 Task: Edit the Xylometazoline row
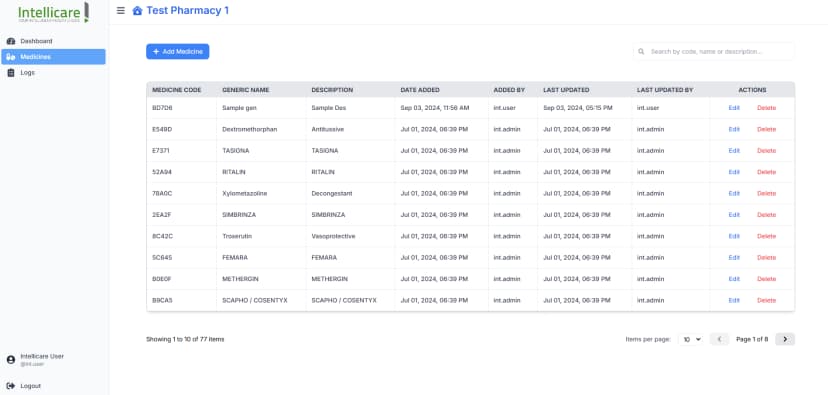click(x=734, y=193)
